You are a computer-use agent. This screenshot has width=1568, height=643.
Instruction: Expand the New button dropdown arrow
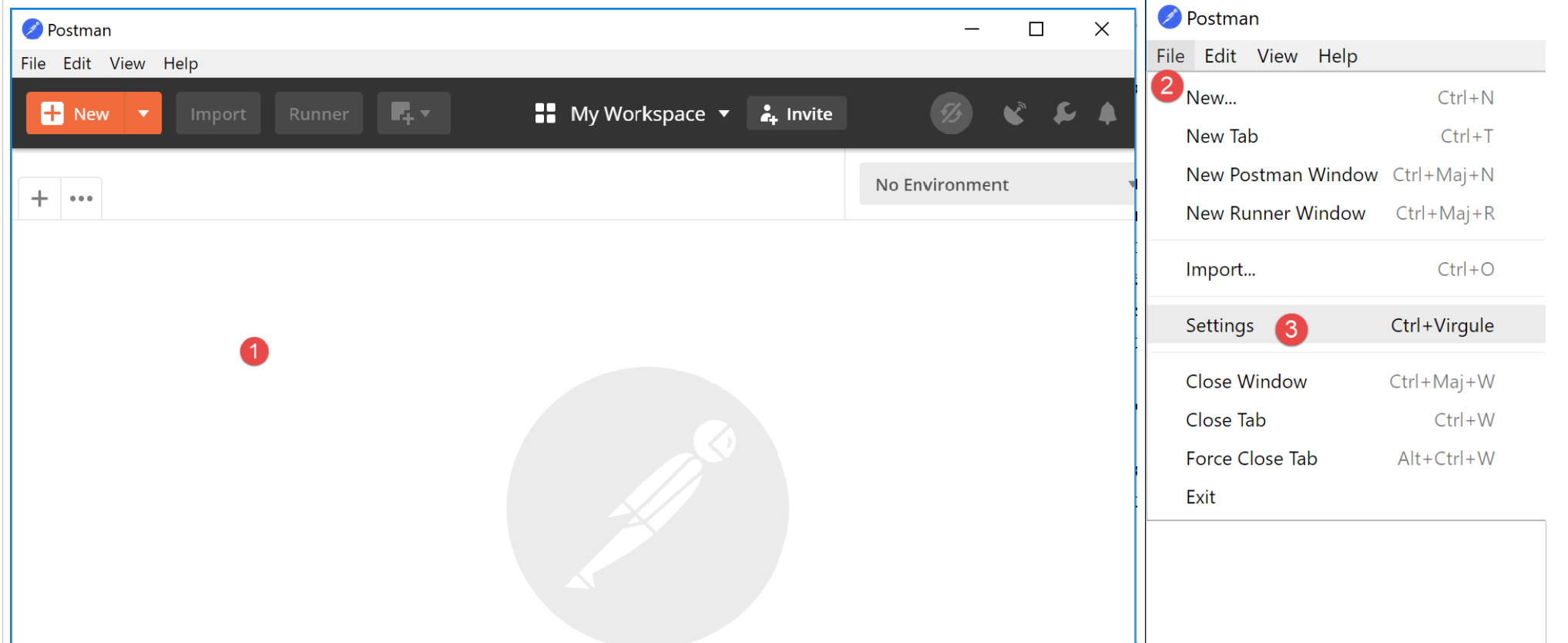pos(143,114)
